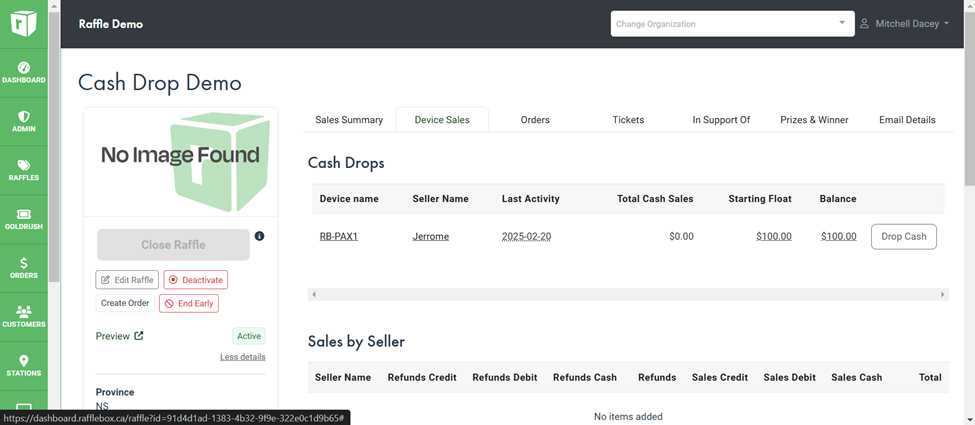Open the Dashboard sidebar item
Screen dimensions: 975x425
click(24, 73)
